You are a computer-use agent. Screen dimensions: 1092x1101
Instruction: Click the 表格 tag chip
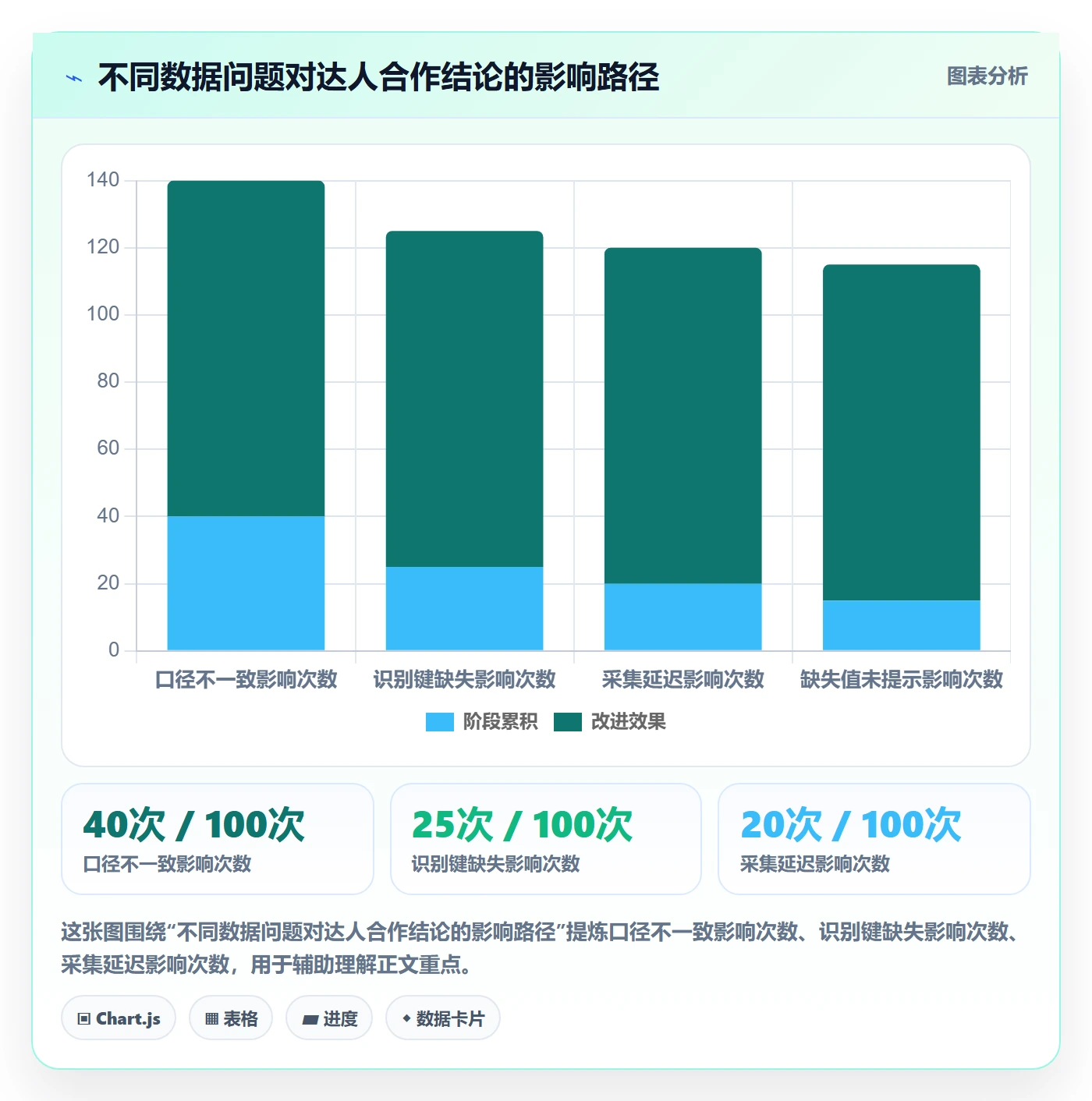(x=231, y=1018)
